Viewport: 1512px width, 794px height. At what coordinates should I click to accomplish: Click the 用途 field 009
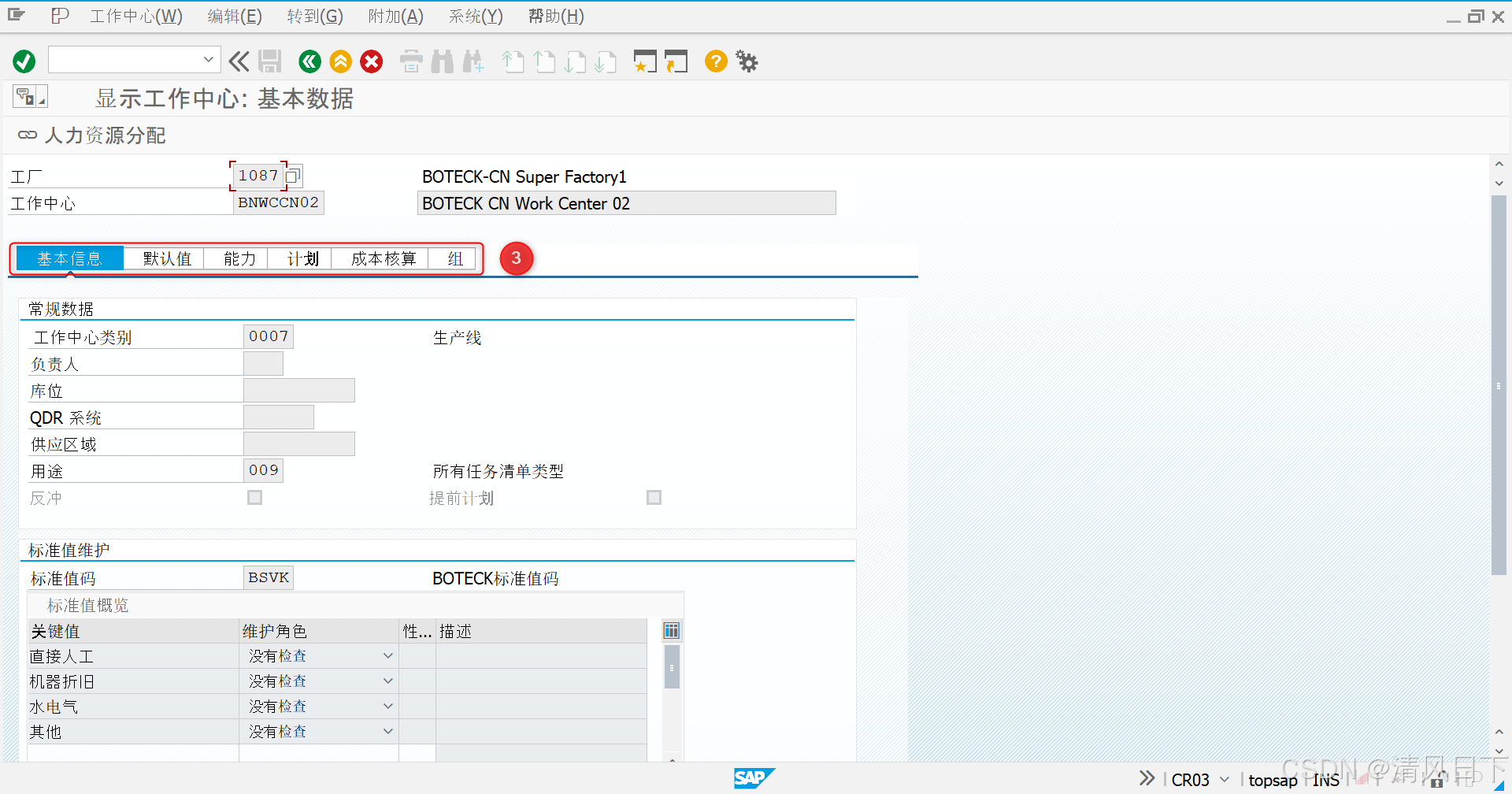click(264, 470)
